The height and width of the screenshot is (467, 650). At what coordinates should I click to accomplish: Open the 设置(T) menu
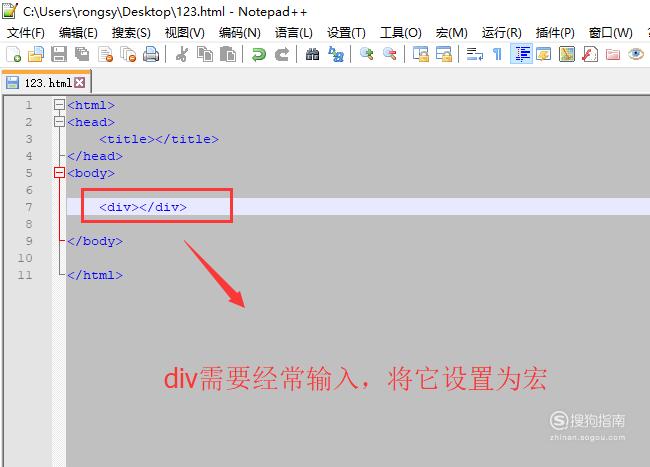point(346,32)
